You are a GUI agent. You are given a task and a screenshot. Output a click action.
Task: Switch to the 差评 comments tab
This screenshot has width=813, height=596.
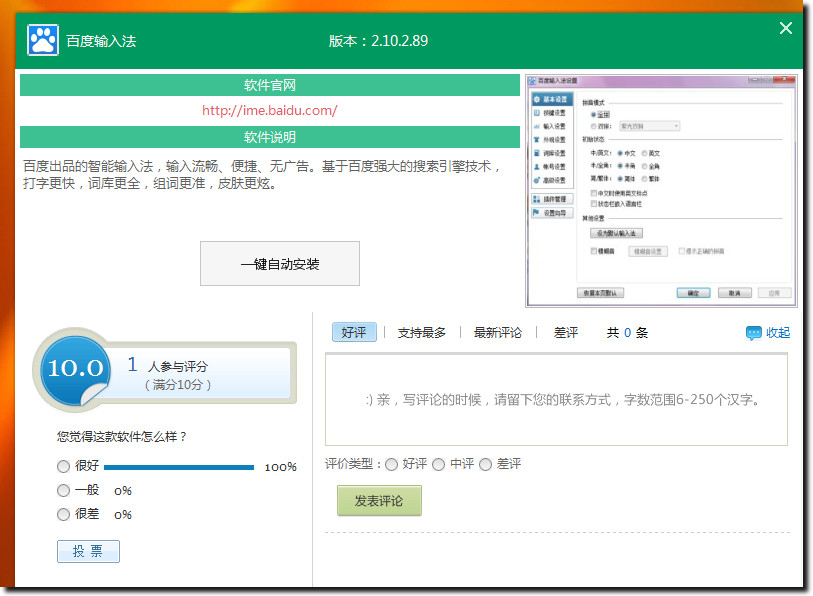click(x=566, y=332)
